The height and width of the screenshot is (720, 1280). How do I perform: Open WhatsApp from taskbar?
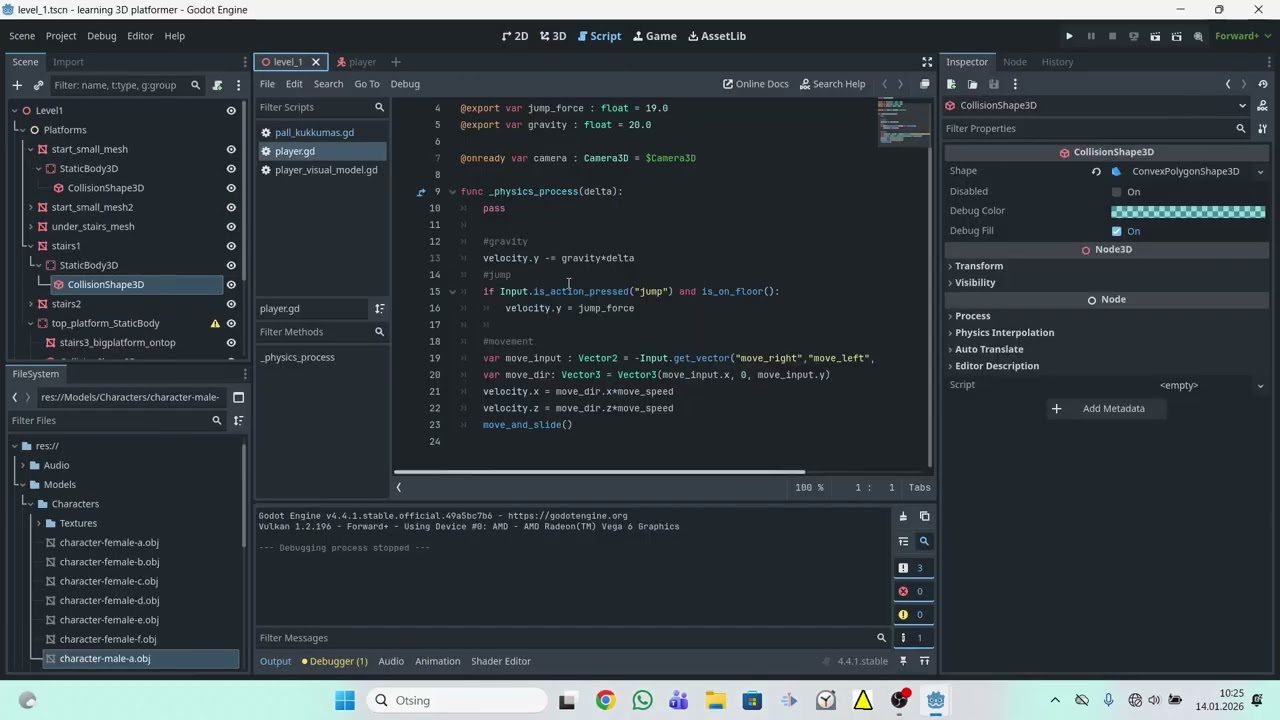point(642,700)
